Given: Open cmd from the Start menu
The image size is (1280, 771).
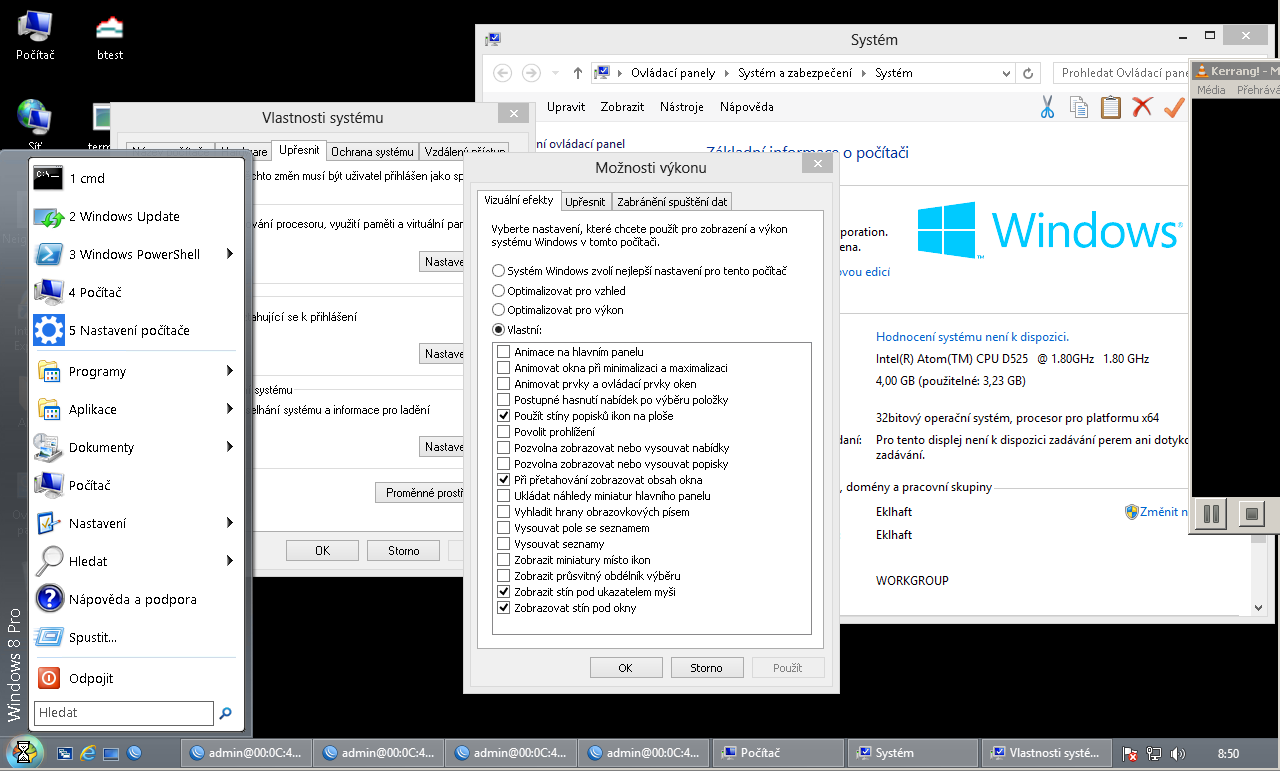Looking at the screenshot, I should click(x=138, y=178).
